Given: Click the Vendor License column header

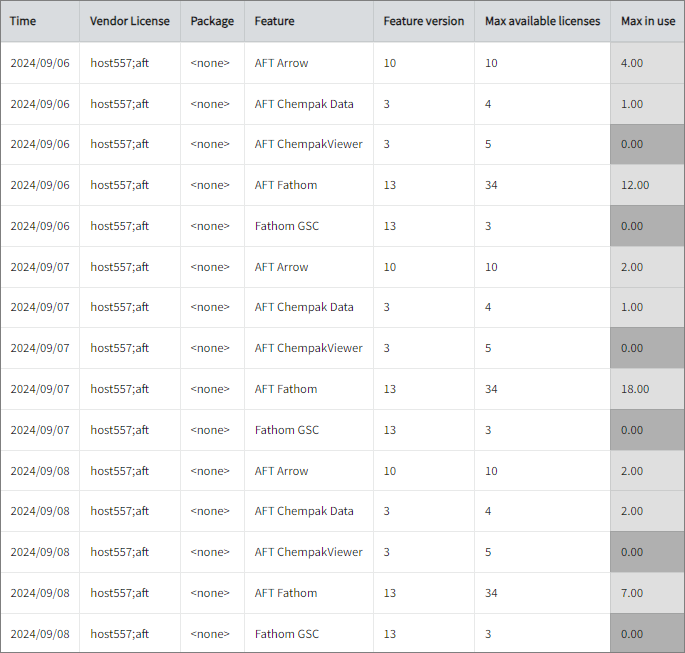Looking at the screenshot, I should [129, 21].
